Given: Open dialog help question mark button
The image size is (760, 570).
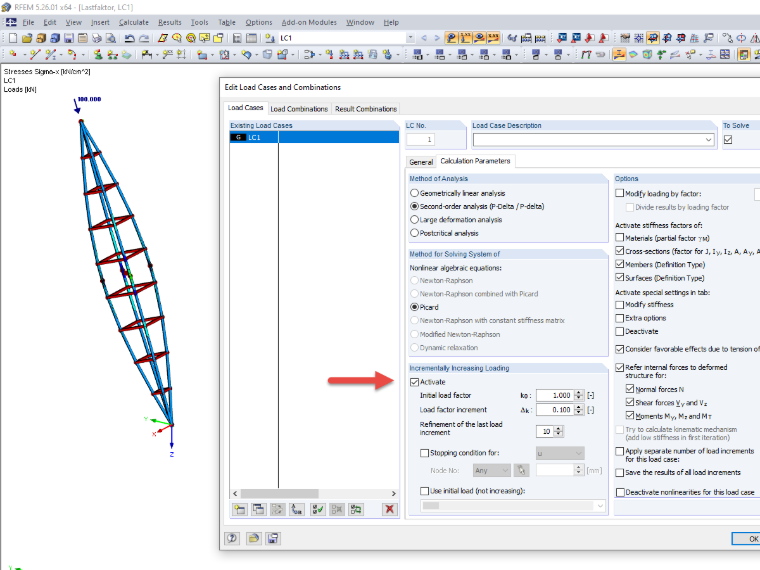Looking at the screenshot, I should pyautogui.click(x=232, y=538).
